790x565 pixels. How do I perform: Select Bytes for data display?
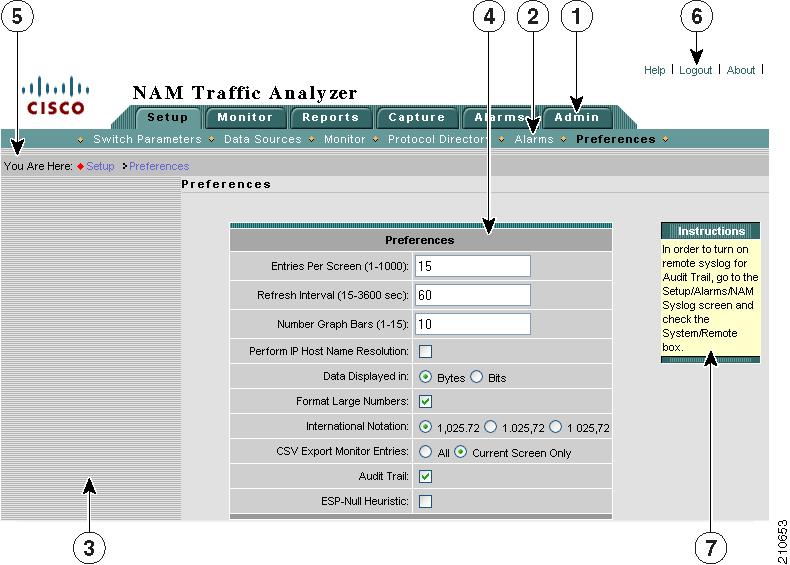click(x=425, y=377)
